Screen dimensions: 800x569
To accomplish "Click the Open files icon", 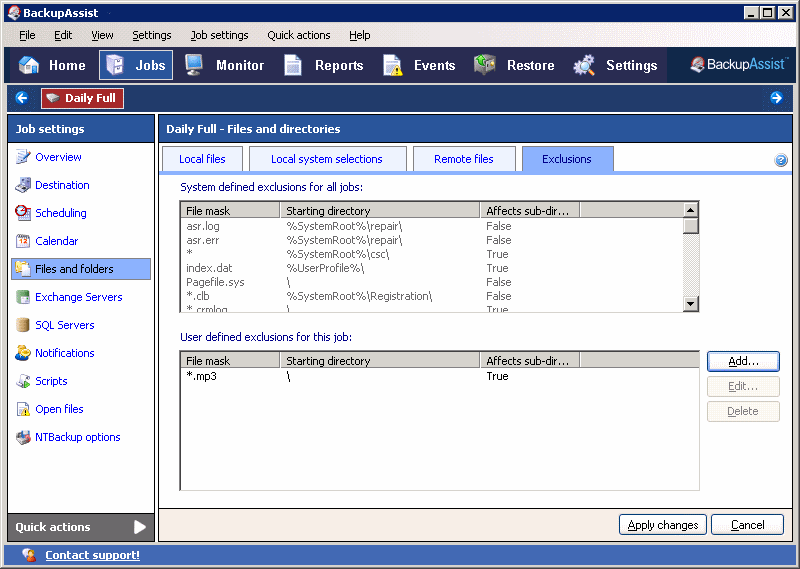I will click(x=23, y=409).
